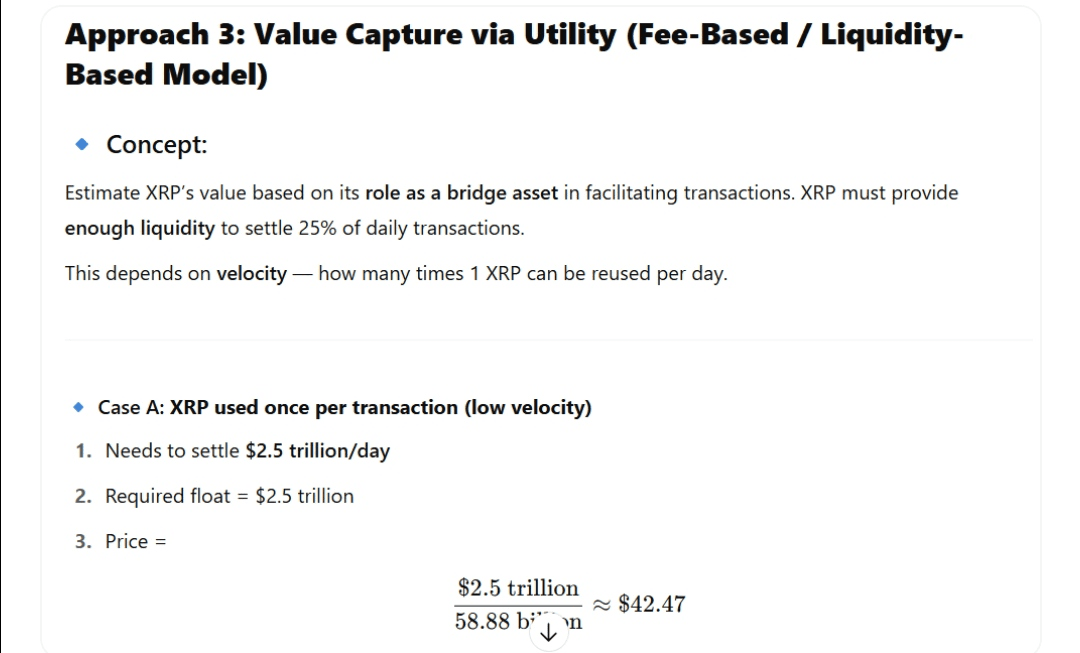The height and width of the screenshot is (653, 1080).
Task: Click the '$42.47' formula result
Action: point(652,604)
